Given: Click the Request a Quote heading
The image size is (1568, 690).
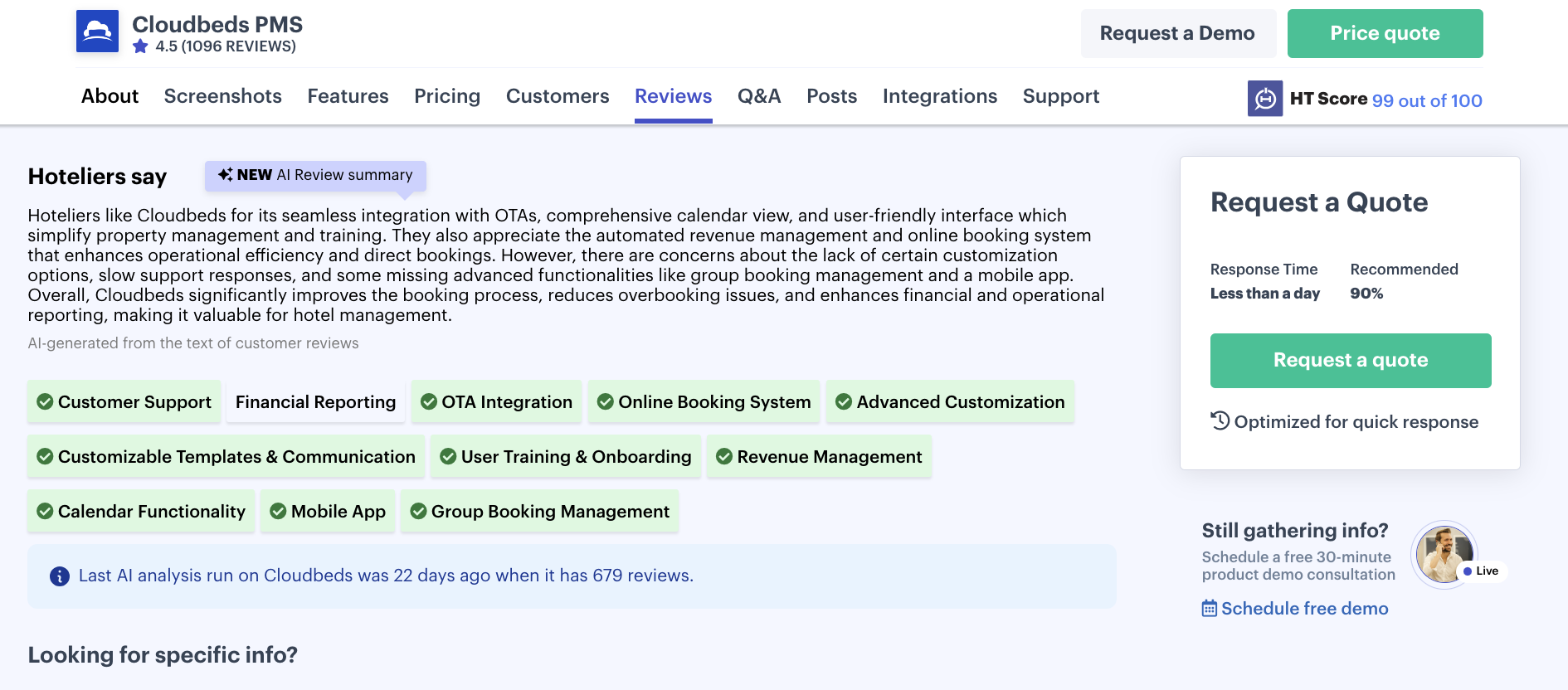Looking at the screenshot, I should click(x=1319, y=202).
